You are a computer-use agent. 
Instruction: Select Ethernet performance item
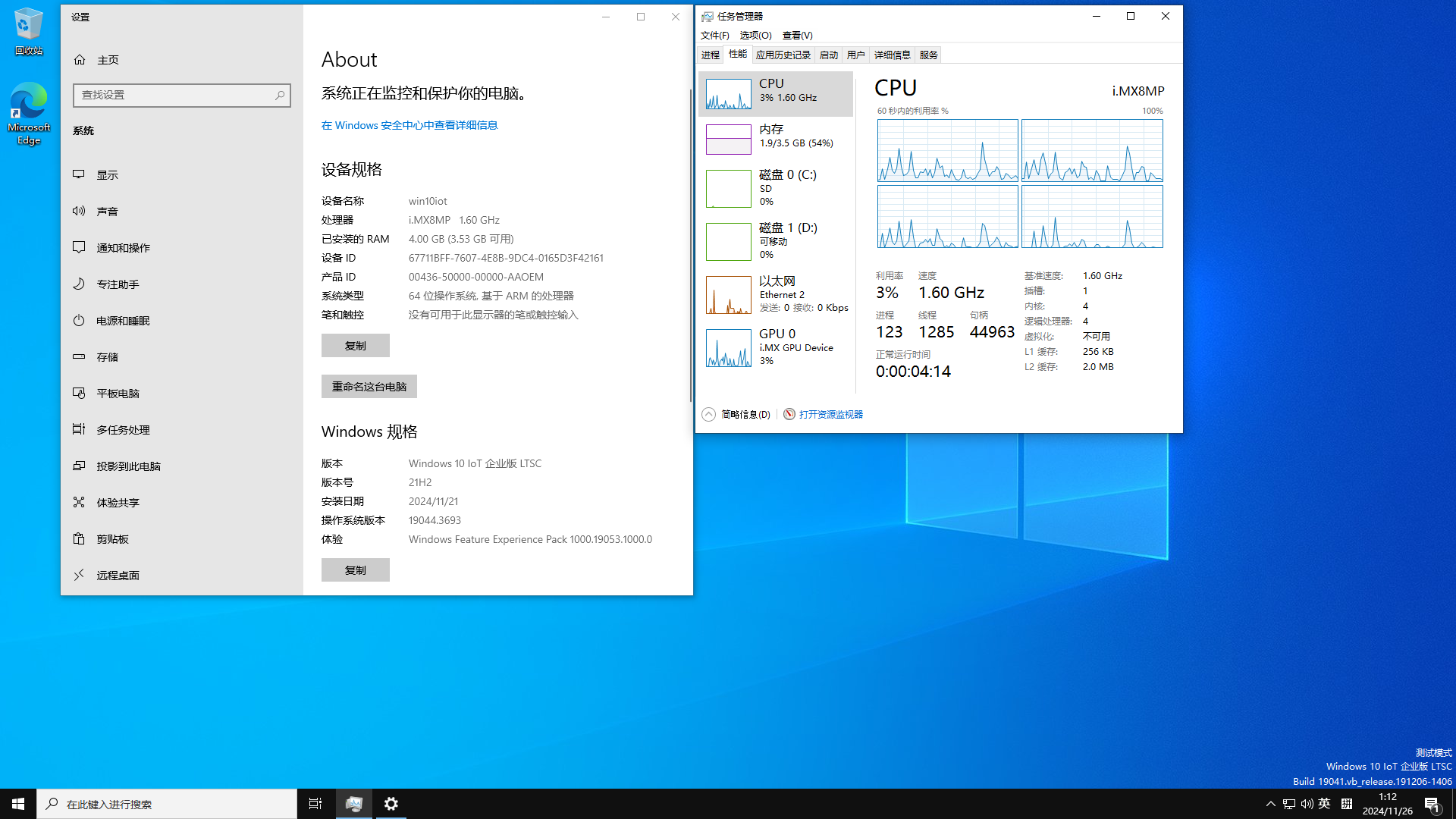click(776, 295)
